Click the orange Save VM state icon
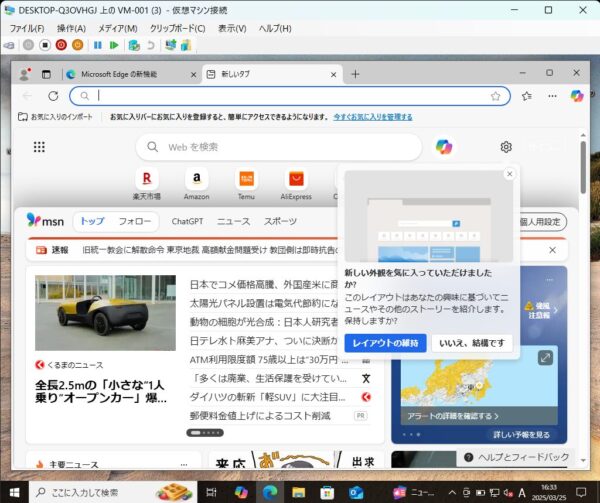The image size is (600, 503). coord(78,45)
